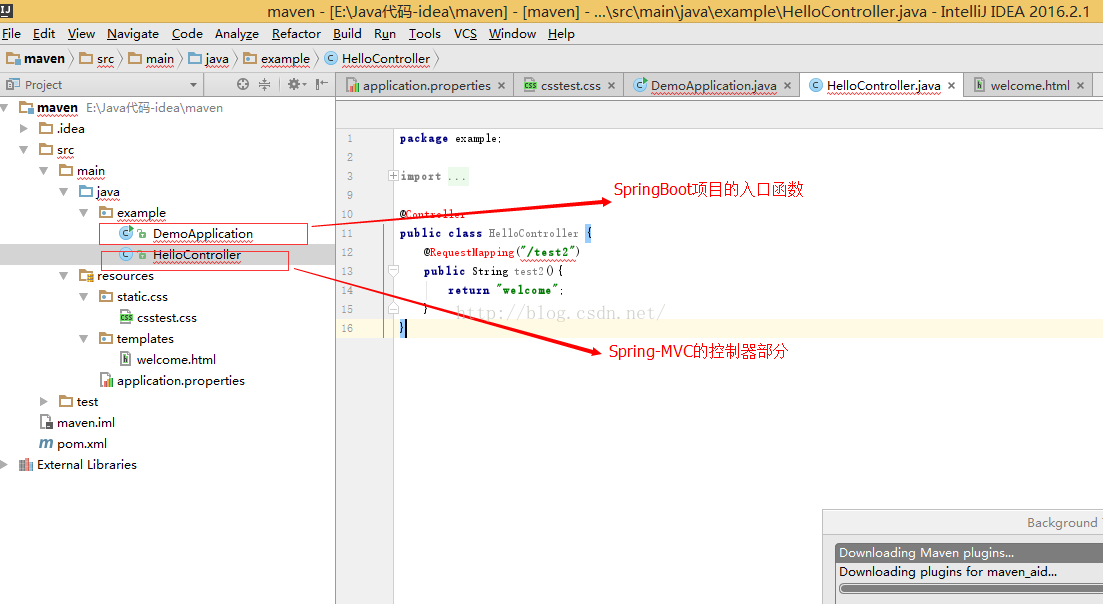
Task: Open the Navigate menu
Action: pos(133,34)
